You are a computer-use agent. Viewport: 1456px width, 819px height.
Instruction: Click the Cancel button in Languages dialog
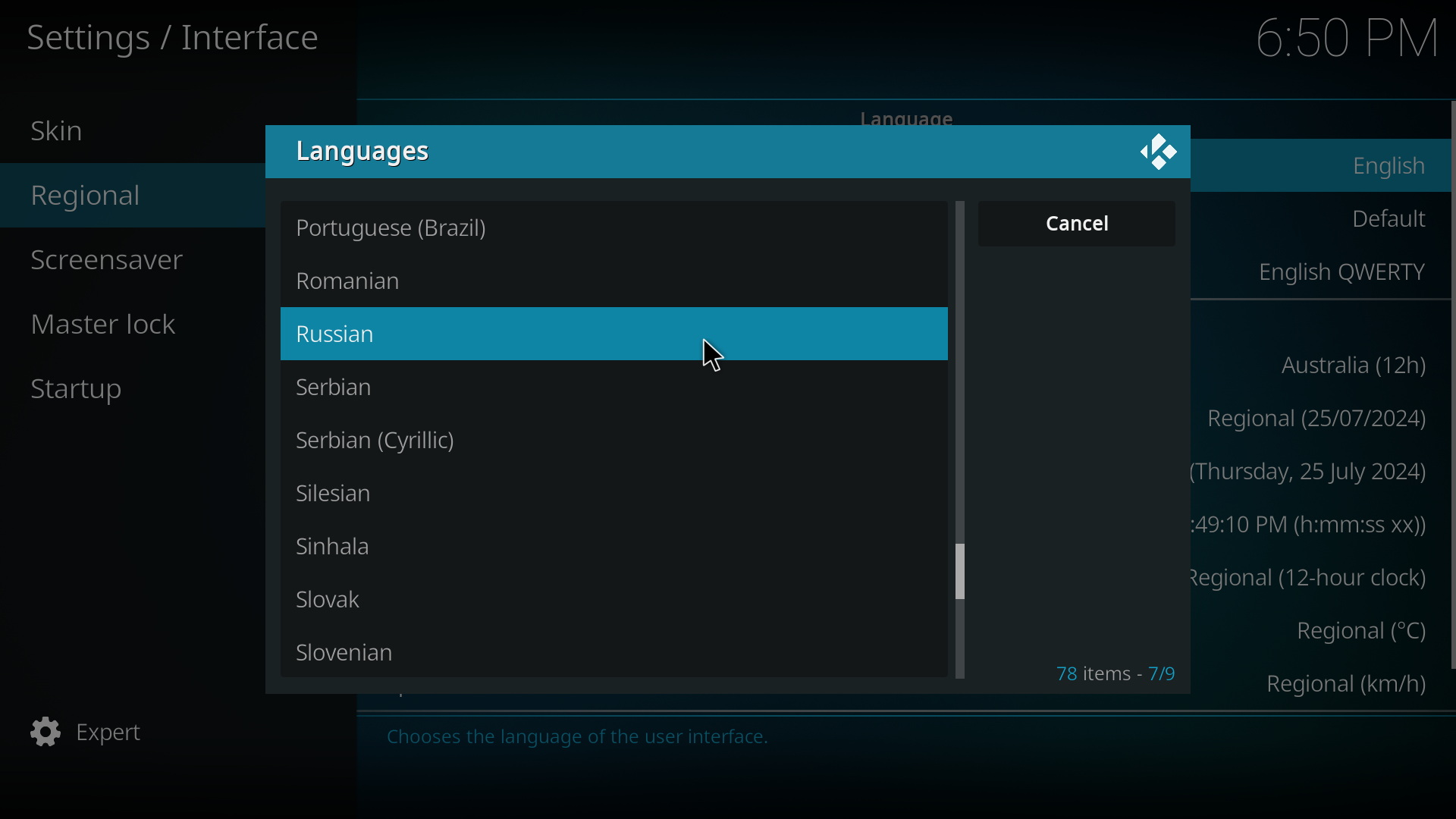pyautogui.click(x=1077, y=222)
